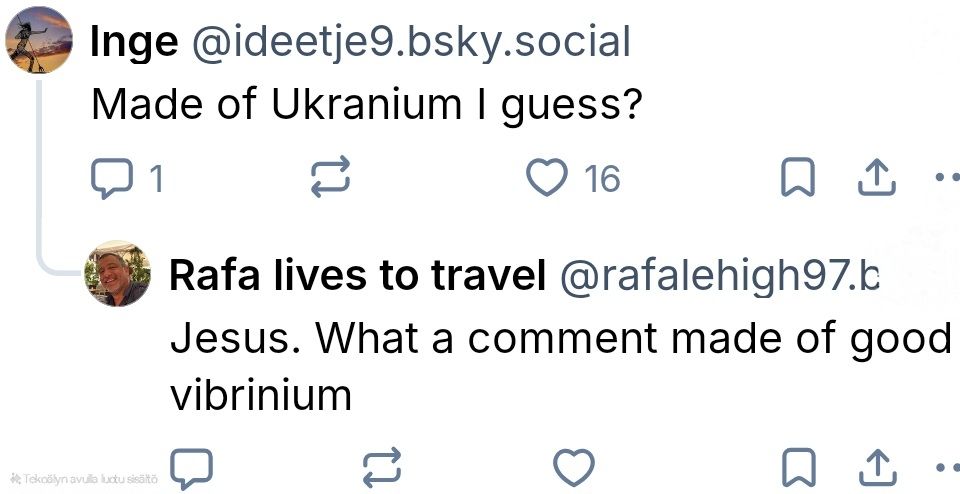960x494 pixels.
Task: Bookmark Rafa's comment
Action: click(x=795, y=467)
